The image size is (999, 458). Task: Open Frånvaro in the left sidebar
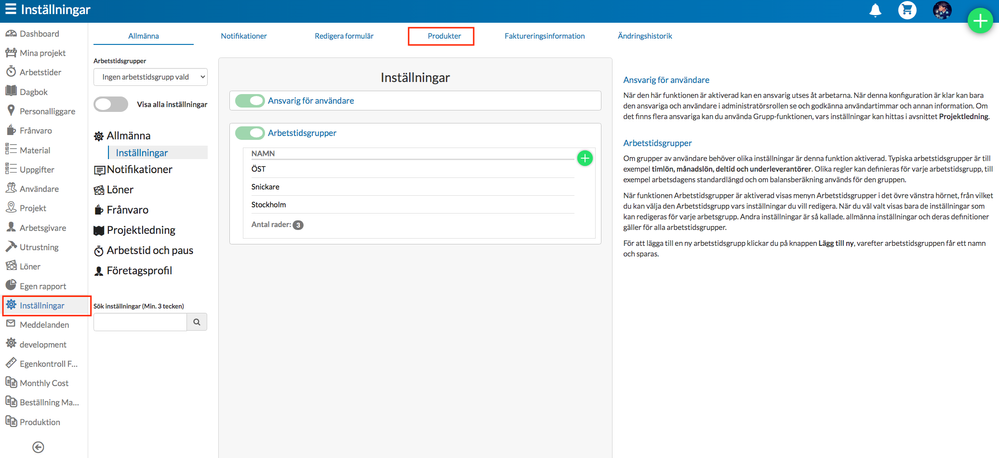[x=36, y=131]
